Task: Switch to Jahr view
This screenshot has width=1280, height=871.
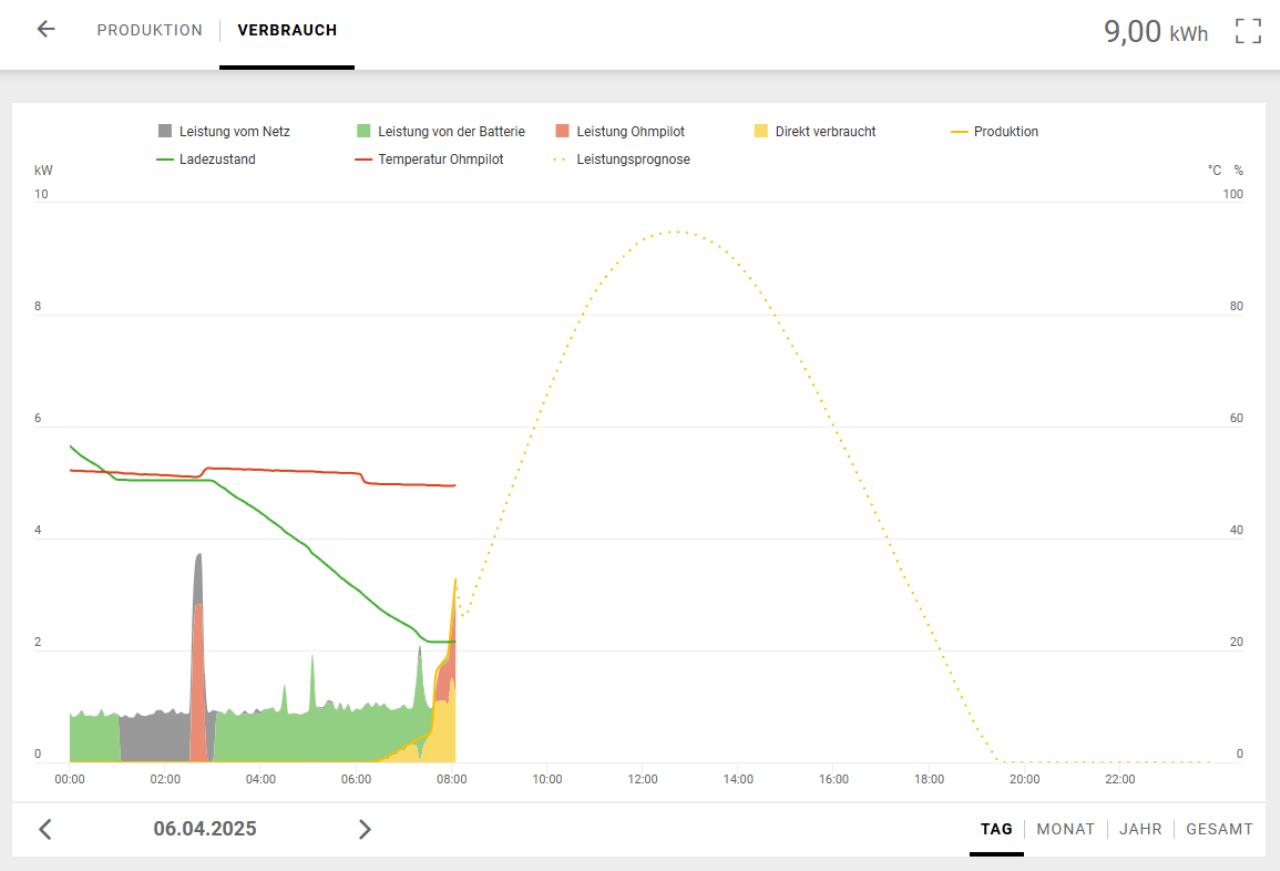Action: tap(1140, 829)
